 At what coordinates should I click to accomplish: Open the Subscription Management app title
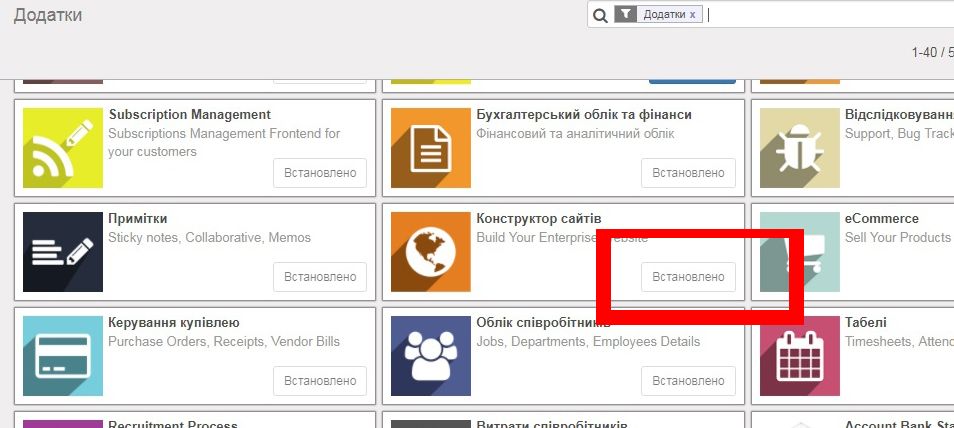189,114
